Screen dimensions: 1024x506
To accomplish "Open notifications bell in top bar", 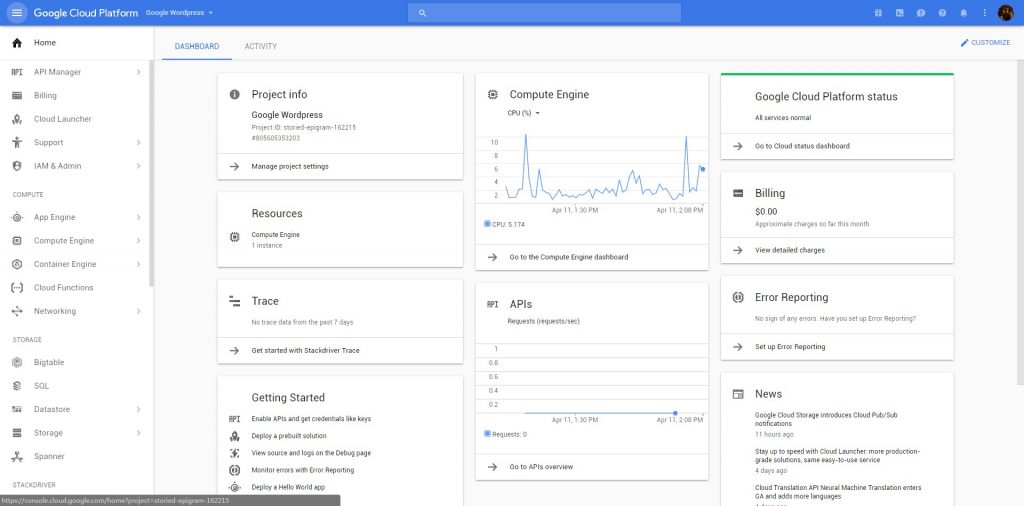I will (x=963, y=13).
